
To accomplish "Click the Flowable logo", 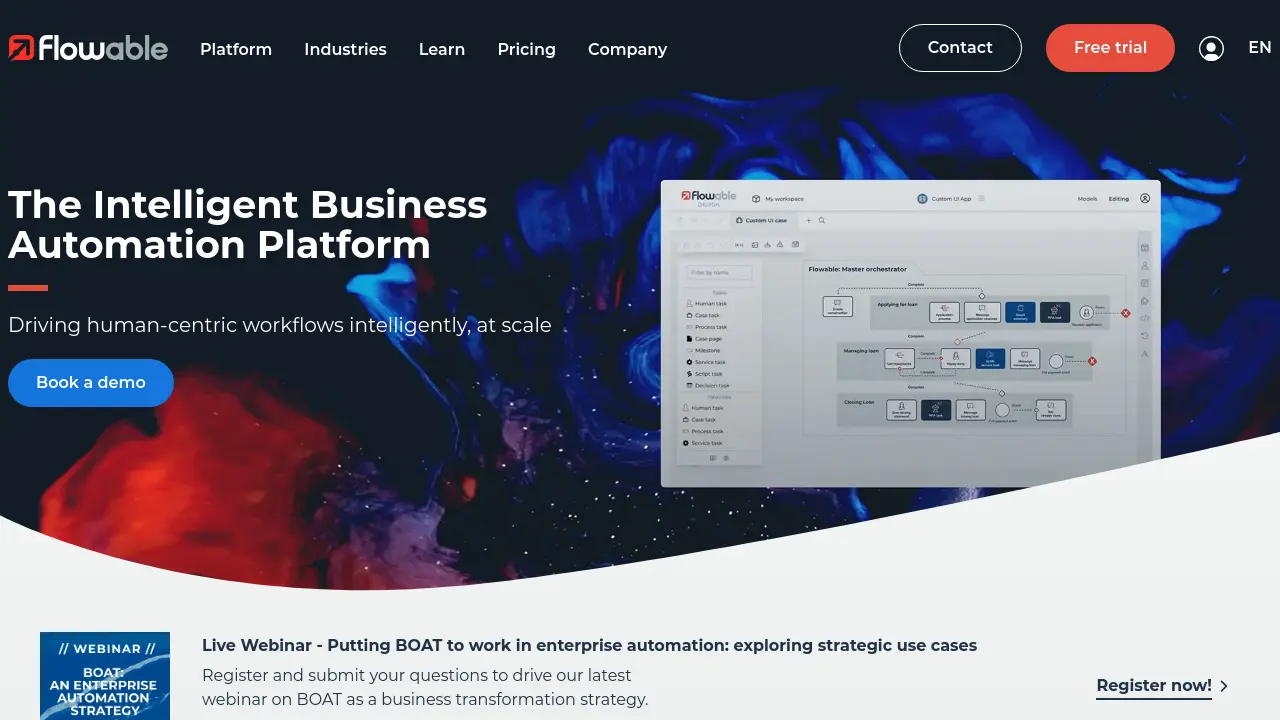I will (x=88, y=48).
